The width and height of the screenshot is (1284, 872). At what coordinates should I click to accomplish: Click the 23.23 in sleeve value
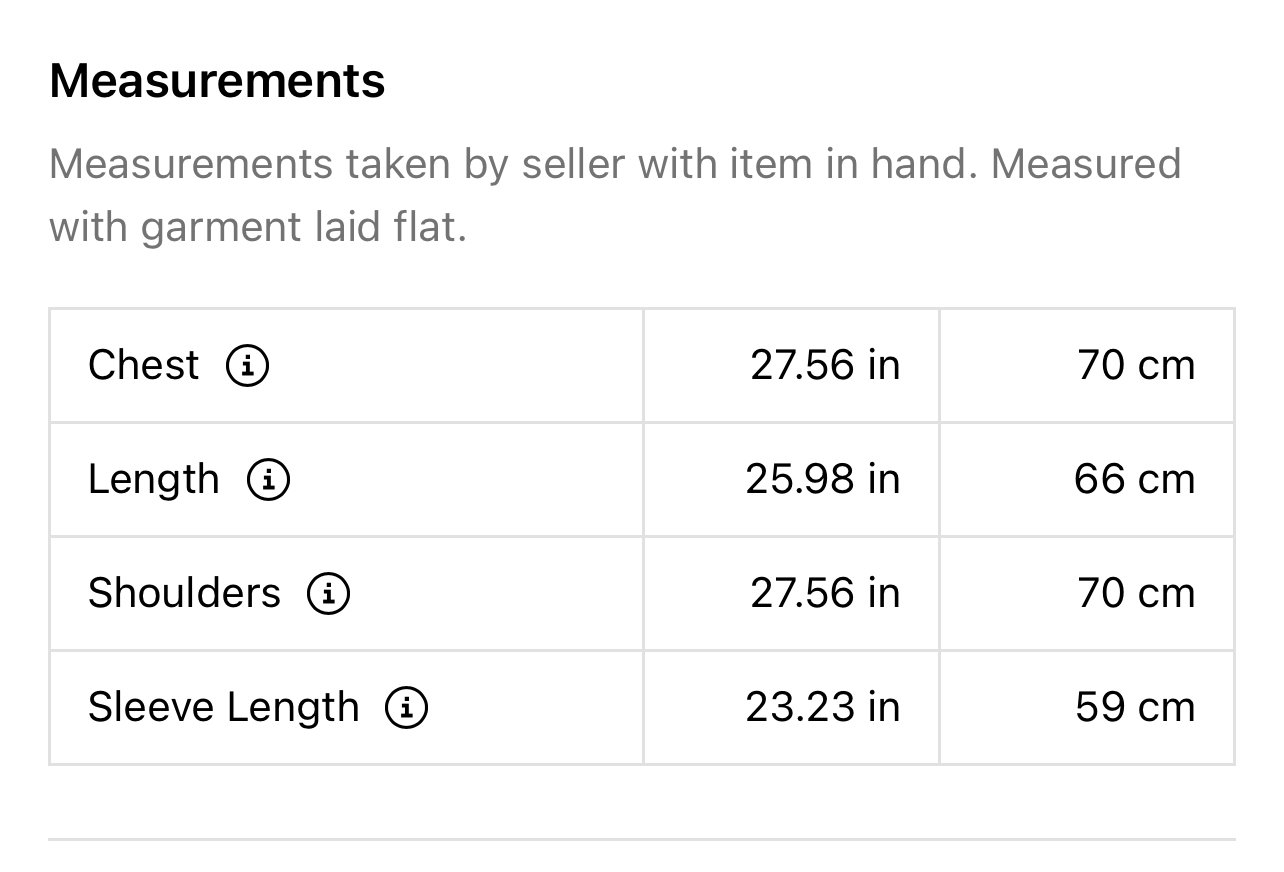coord(823,708)
